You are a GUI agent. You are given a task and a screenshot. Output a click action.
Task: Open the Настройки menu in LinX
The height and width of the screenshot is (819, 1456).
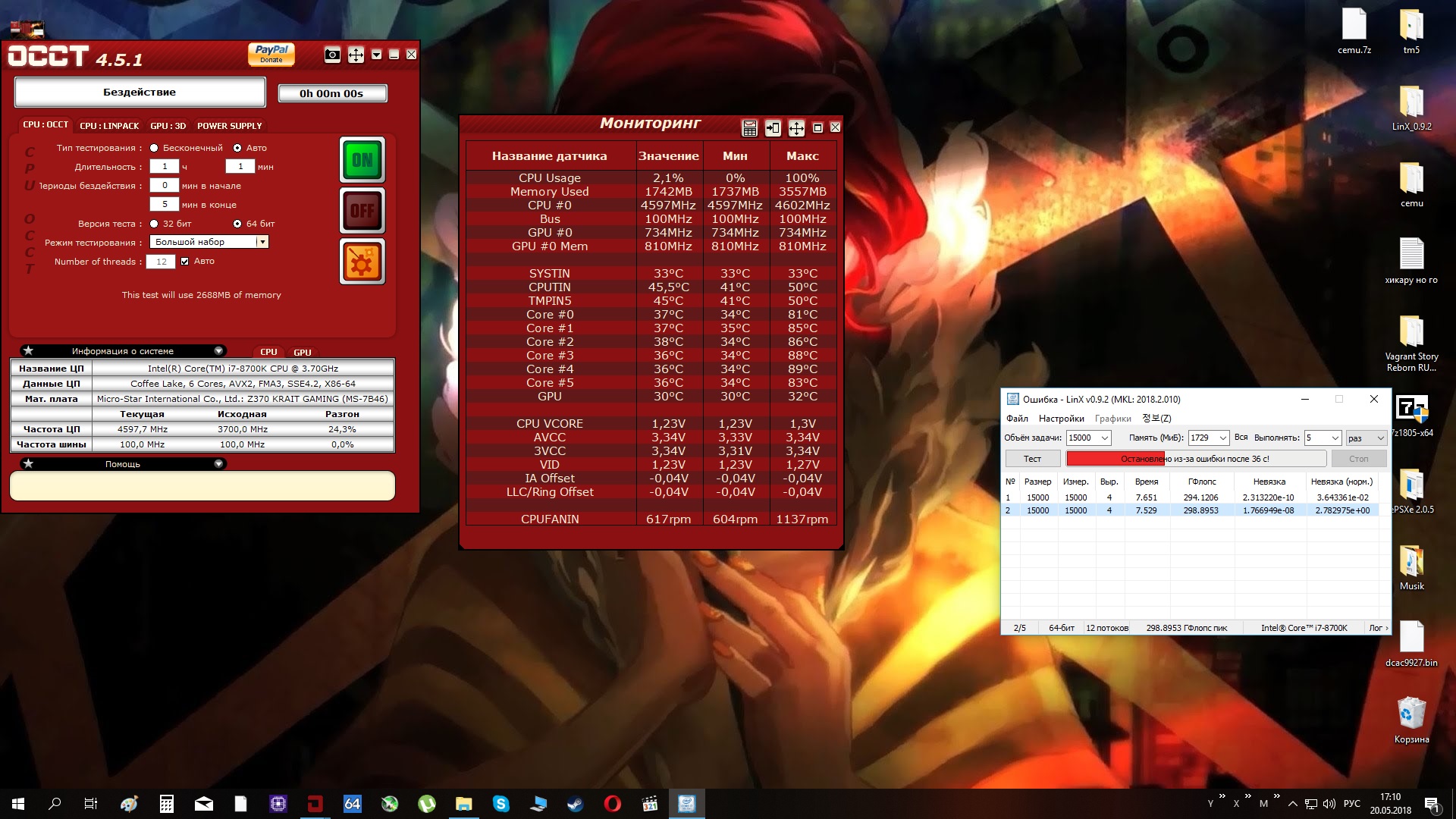(x=1061, y=419)
